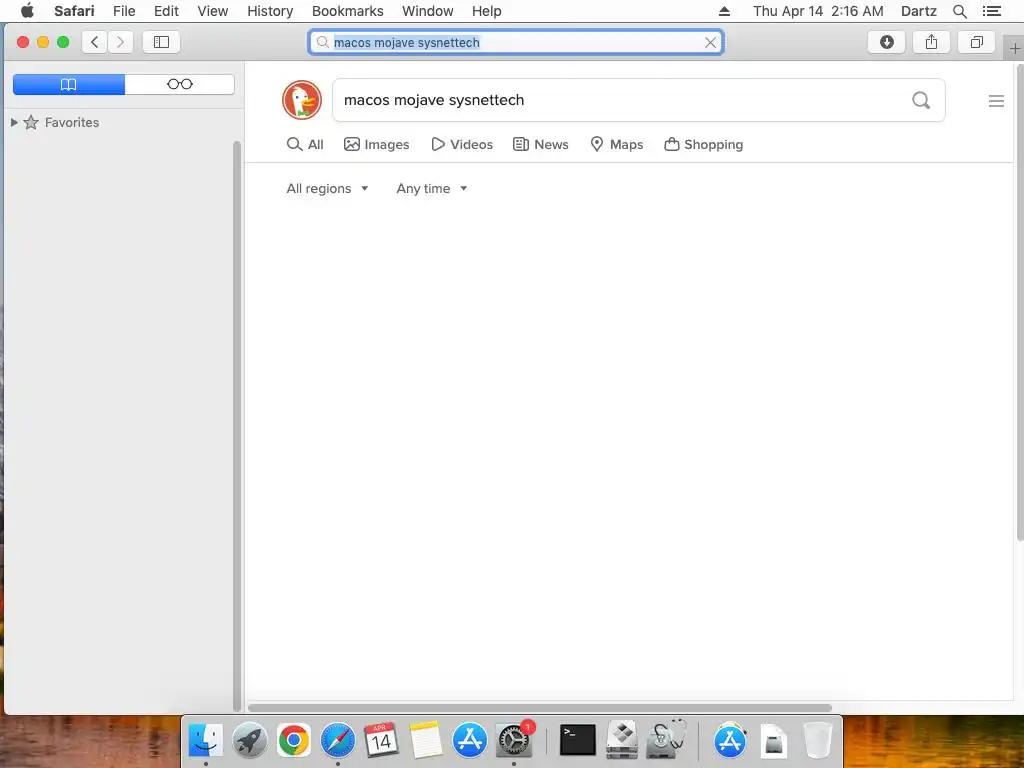
Task: Open the Safari application menu
Action: (x=74, y=11)
